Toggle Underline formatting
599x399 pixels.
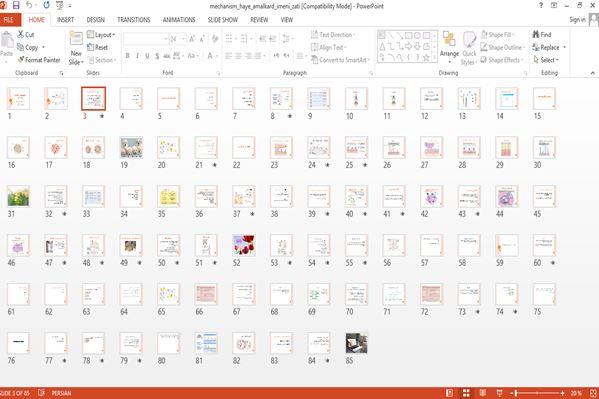pos(147,56)
